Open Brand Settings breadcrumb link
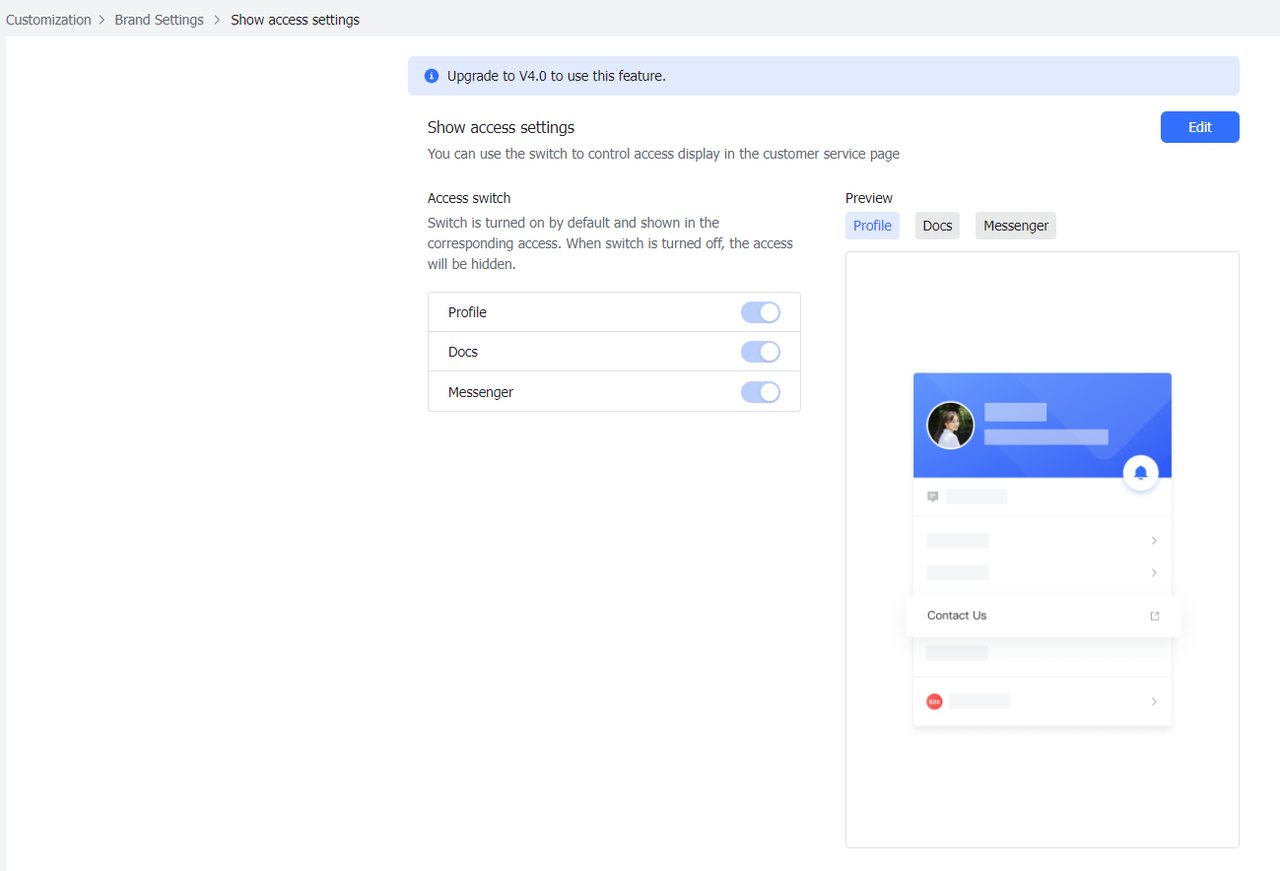 (159, 20)
